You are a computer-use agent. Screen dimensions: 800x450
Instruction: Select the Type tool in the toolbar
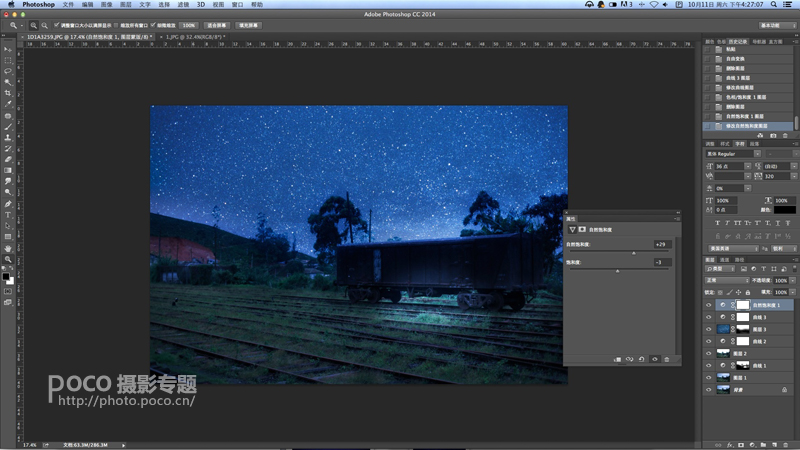pyautogui.click(x=8, y=215)
